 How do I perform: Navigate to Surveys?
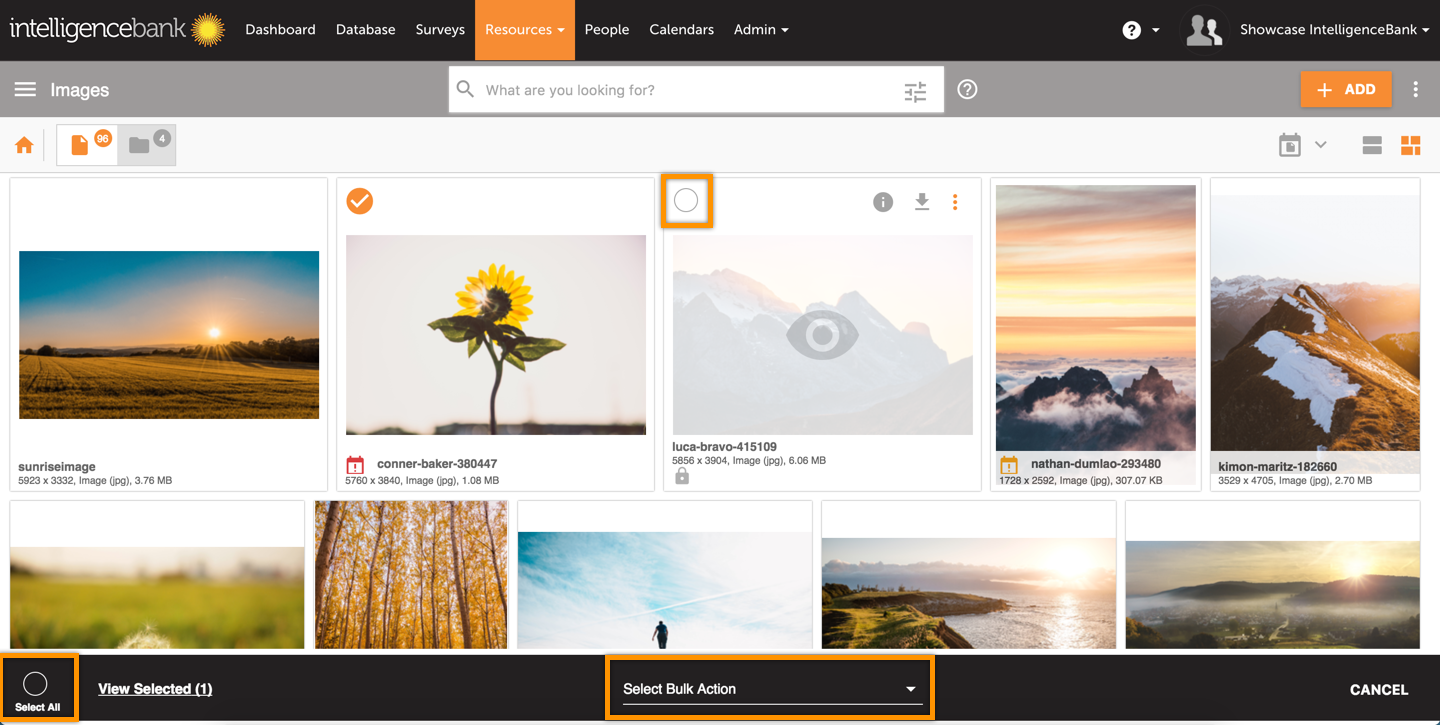tap(440, 30)
